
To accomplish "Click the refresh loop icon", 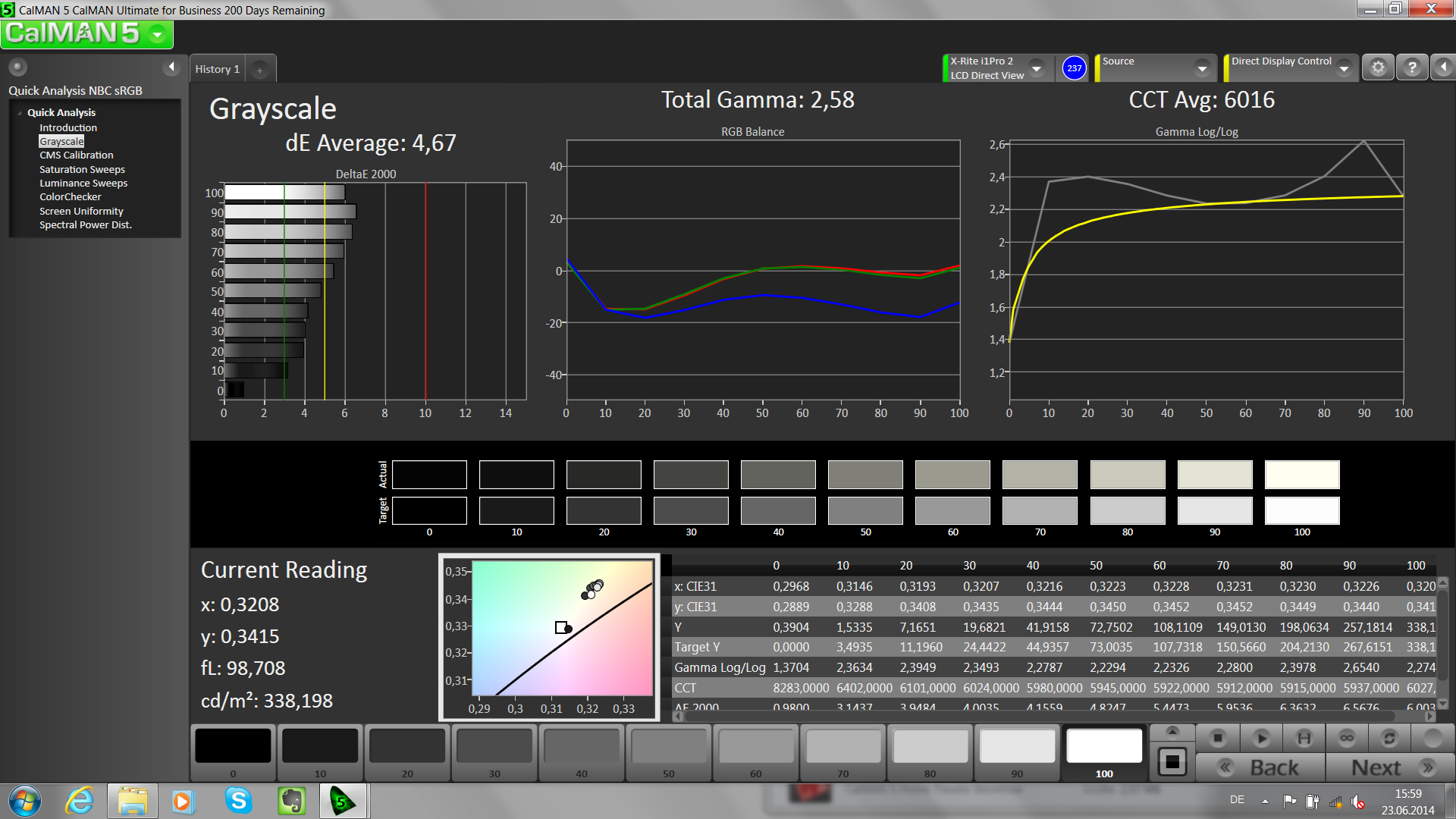I will pyautogui.click(x=1389, y=738).
